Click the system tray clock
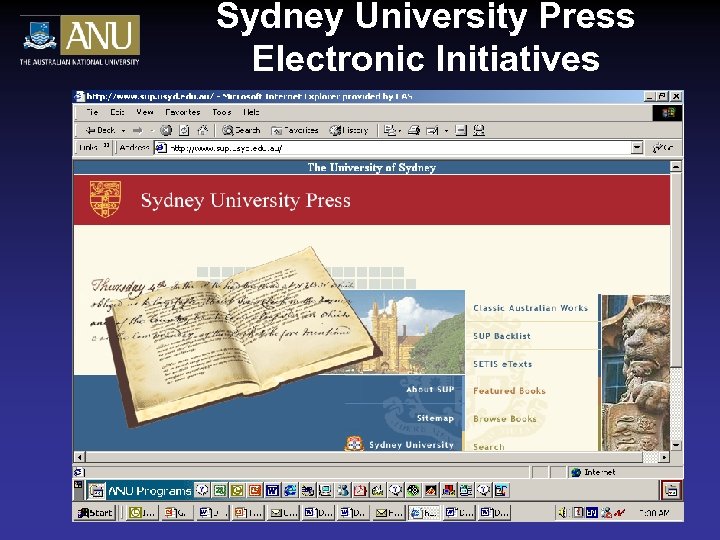 click(x=654, y=512)
